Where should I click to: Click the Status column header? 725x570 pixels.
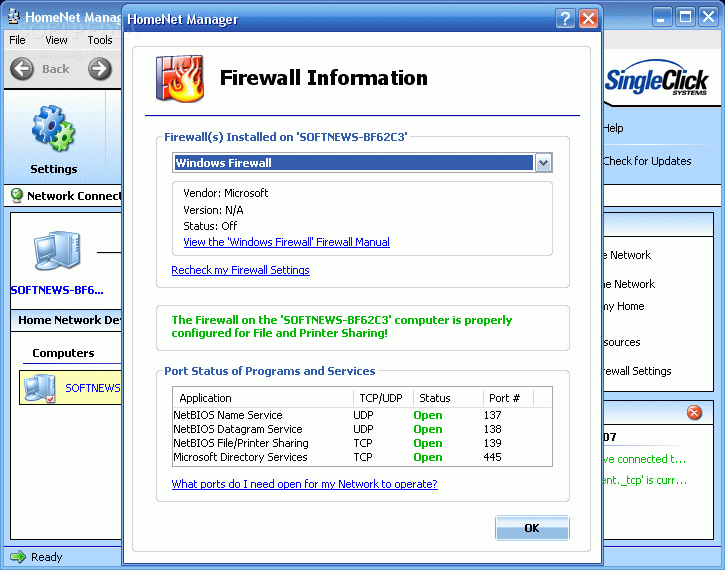[x=448, y=398]
